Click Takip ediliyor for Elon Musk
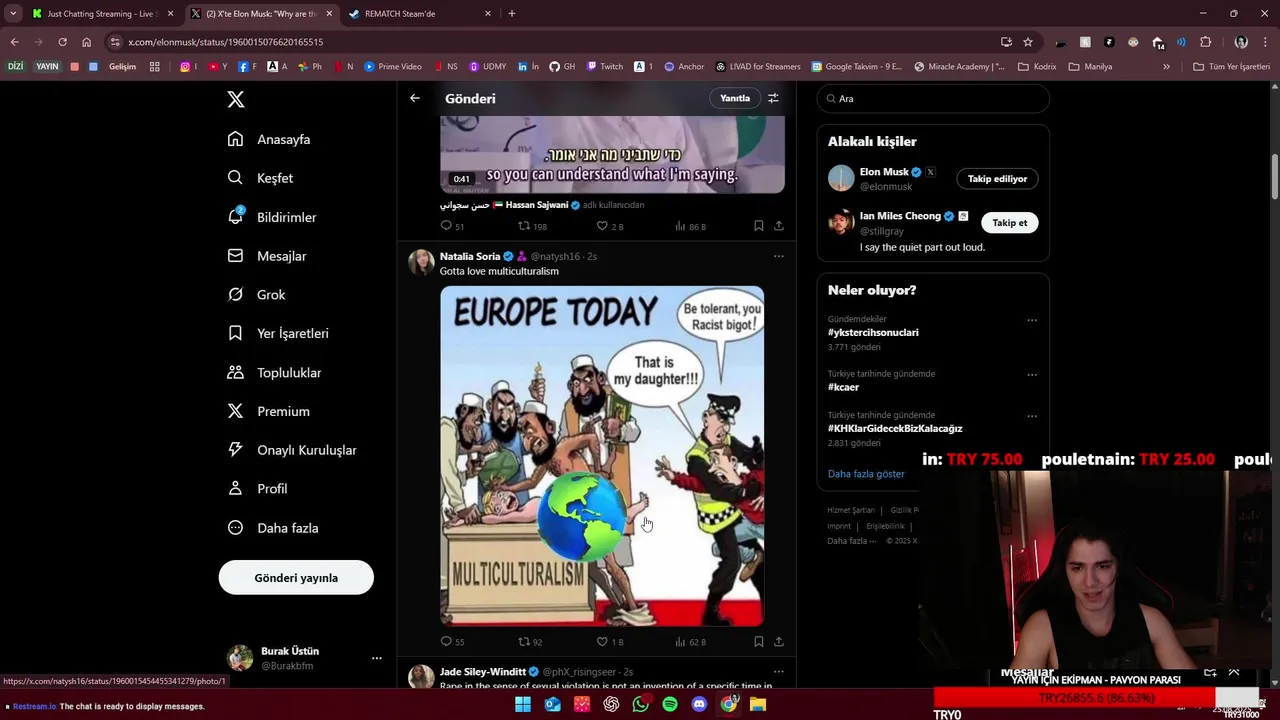The image size is (1280, 720). point(997,178)
